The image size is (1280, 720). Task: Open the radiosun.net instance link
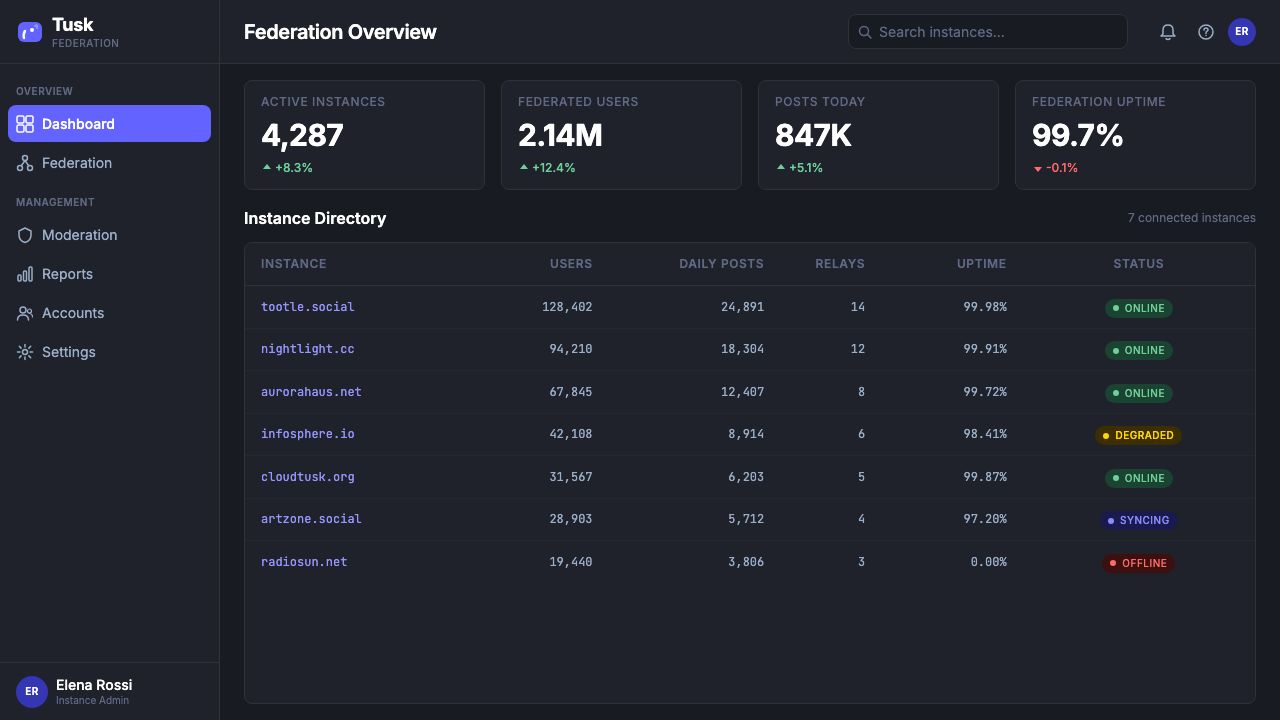point(304,562)
